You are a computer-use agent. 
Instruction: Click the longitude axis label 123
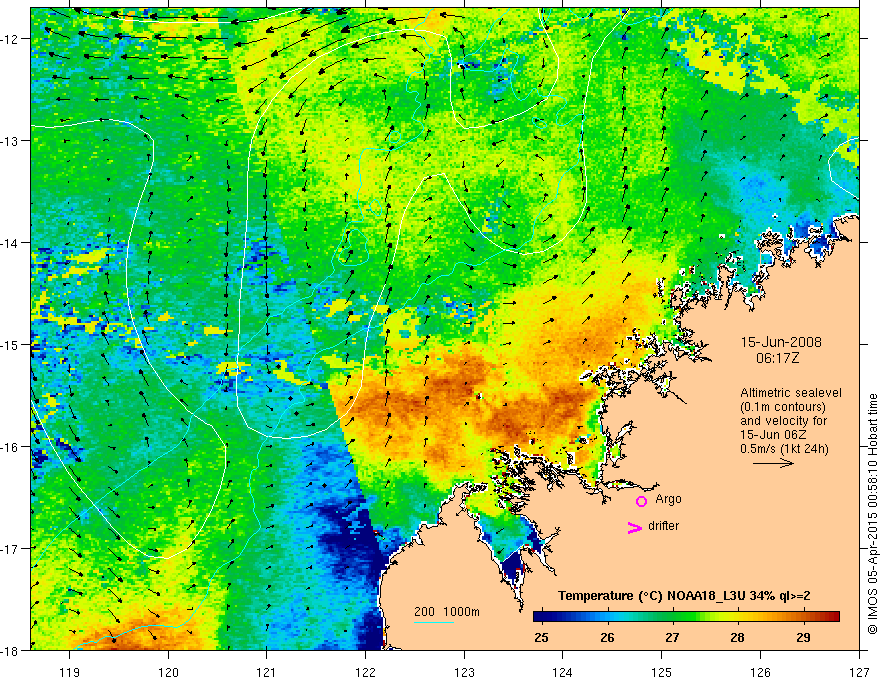pos(464,672)
